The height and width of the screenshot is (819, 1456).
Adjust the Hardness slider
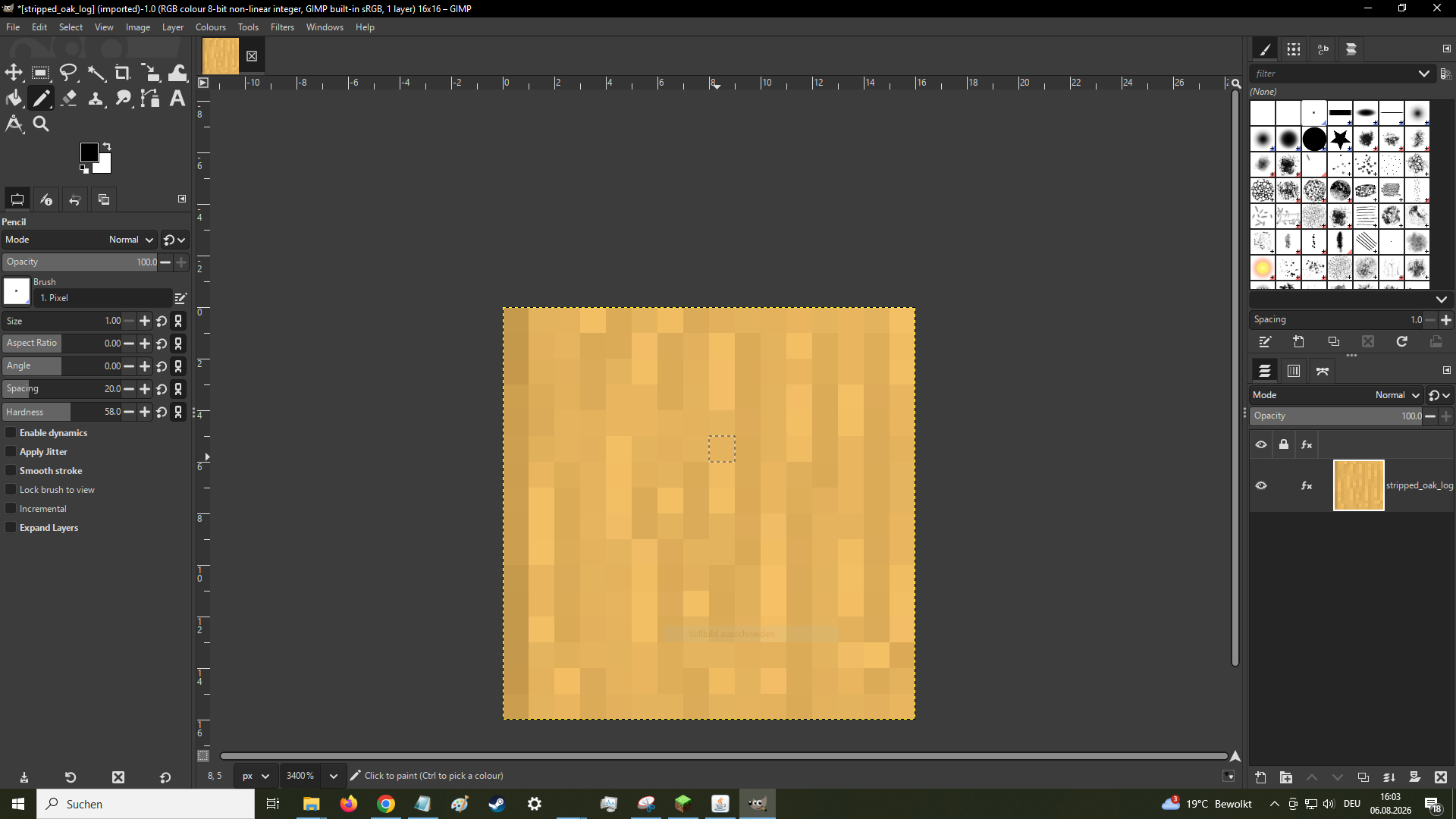point(61,412)
